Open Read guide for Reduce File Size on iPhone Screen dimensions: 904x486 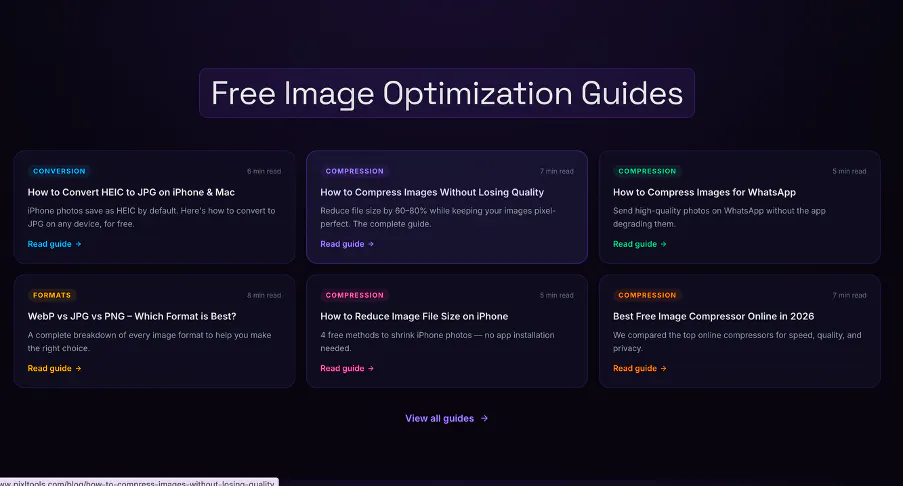(x=347, y=368)
